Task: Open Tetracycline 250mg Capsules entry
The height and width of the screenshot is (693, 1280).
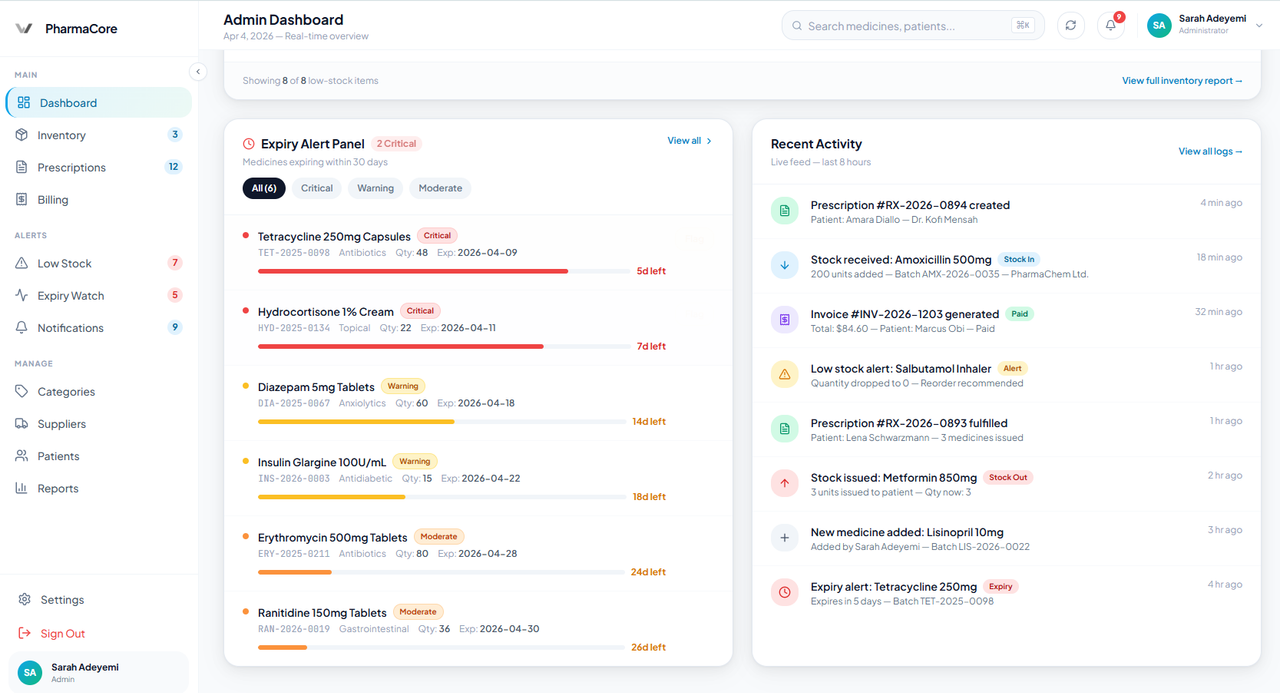Action: 478,253
